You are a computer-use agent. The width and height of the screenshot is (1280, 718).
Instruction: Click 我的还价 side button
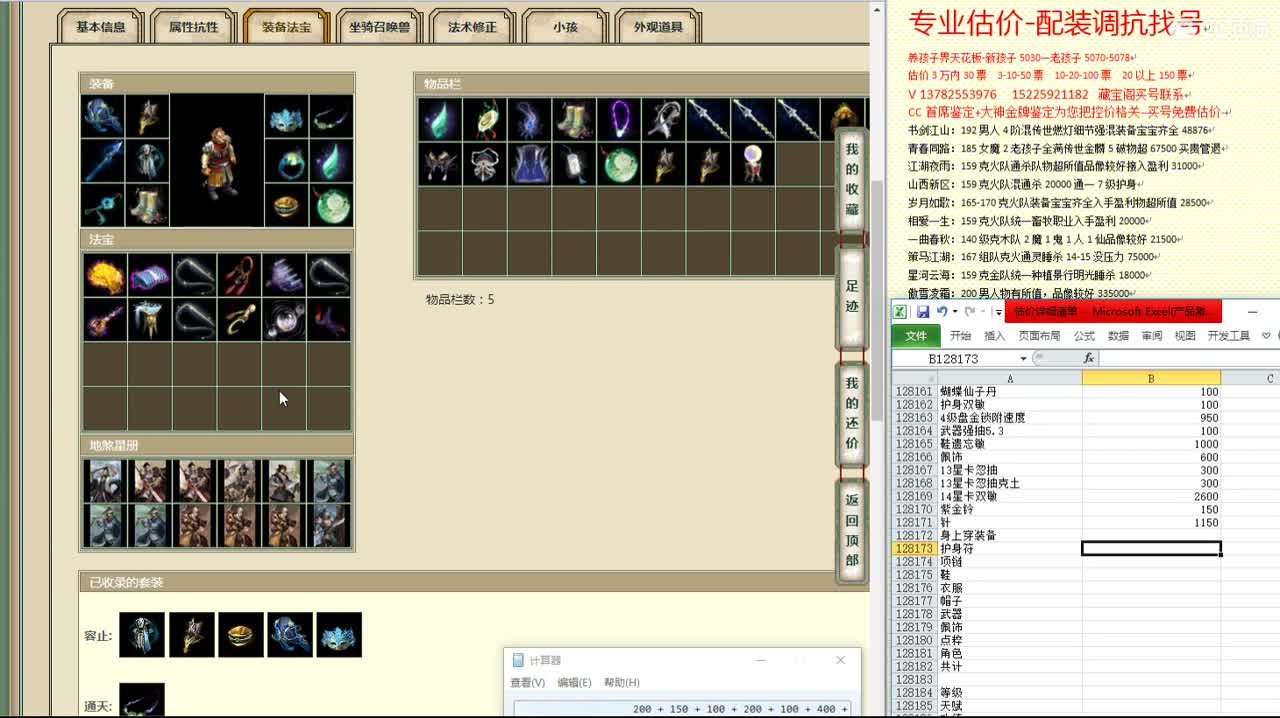[x=852, y=413]
